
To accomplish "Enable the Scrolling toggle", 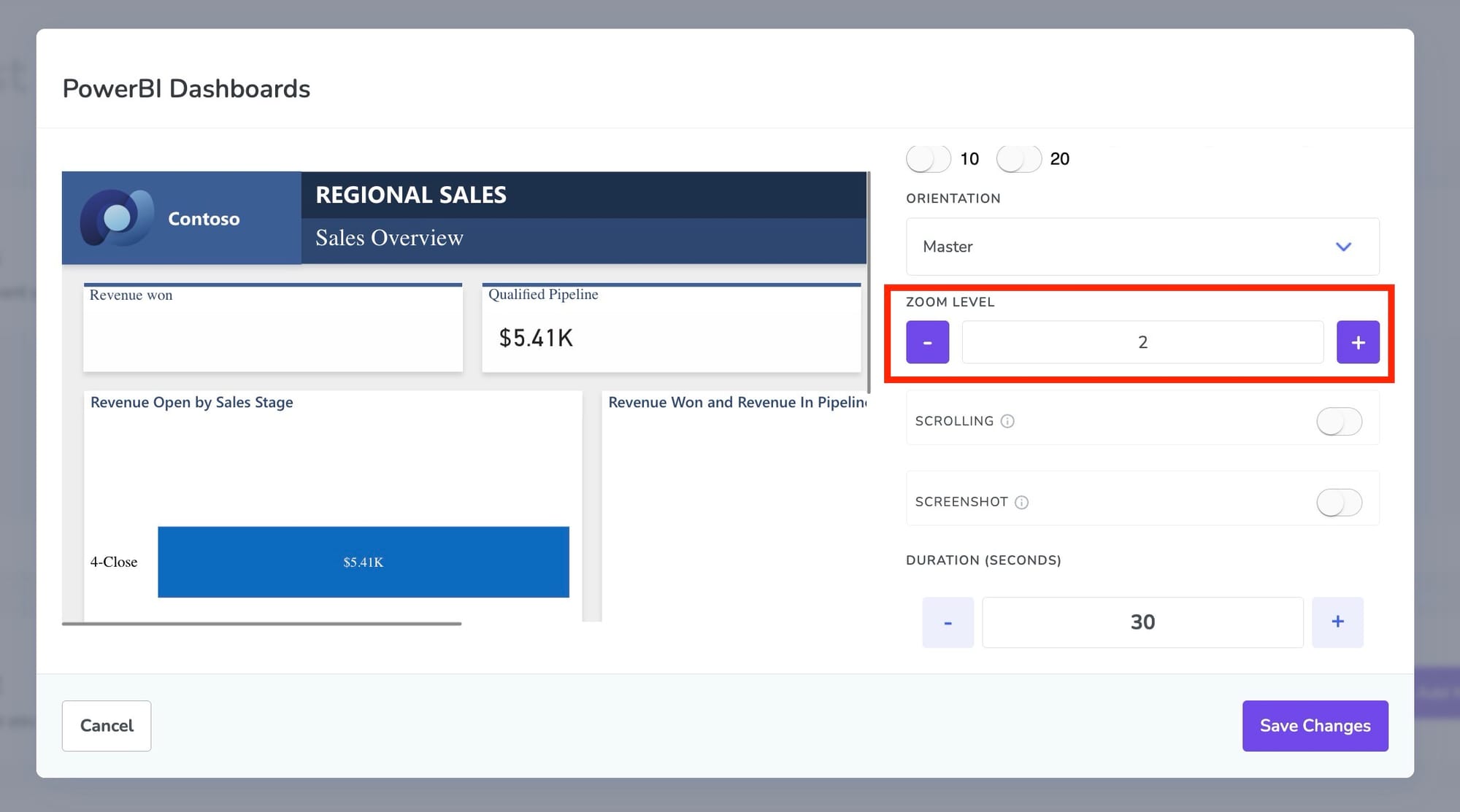I will [1339, 422].
